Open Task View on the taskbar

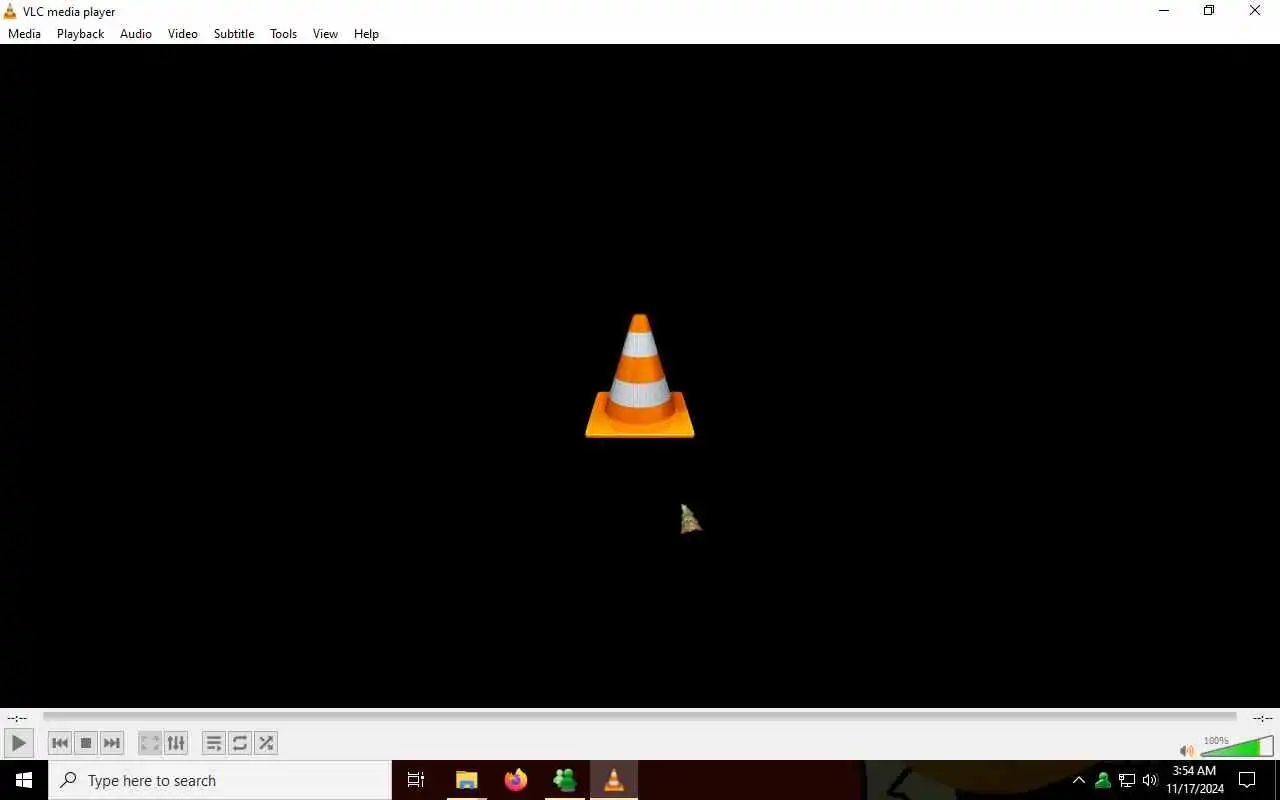click(416, 780)
